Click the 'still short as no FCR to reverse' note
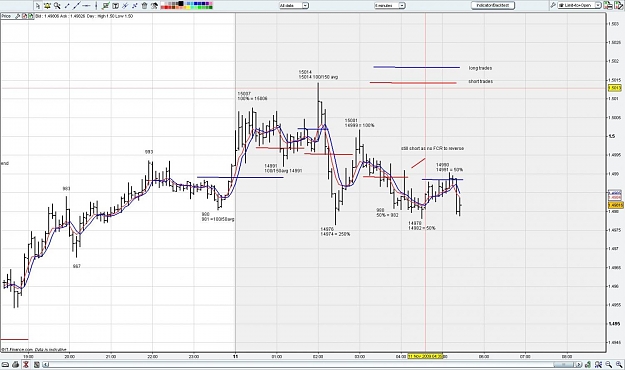The height and width of the screenshot is (370, 625). click(x=432, y=148)
